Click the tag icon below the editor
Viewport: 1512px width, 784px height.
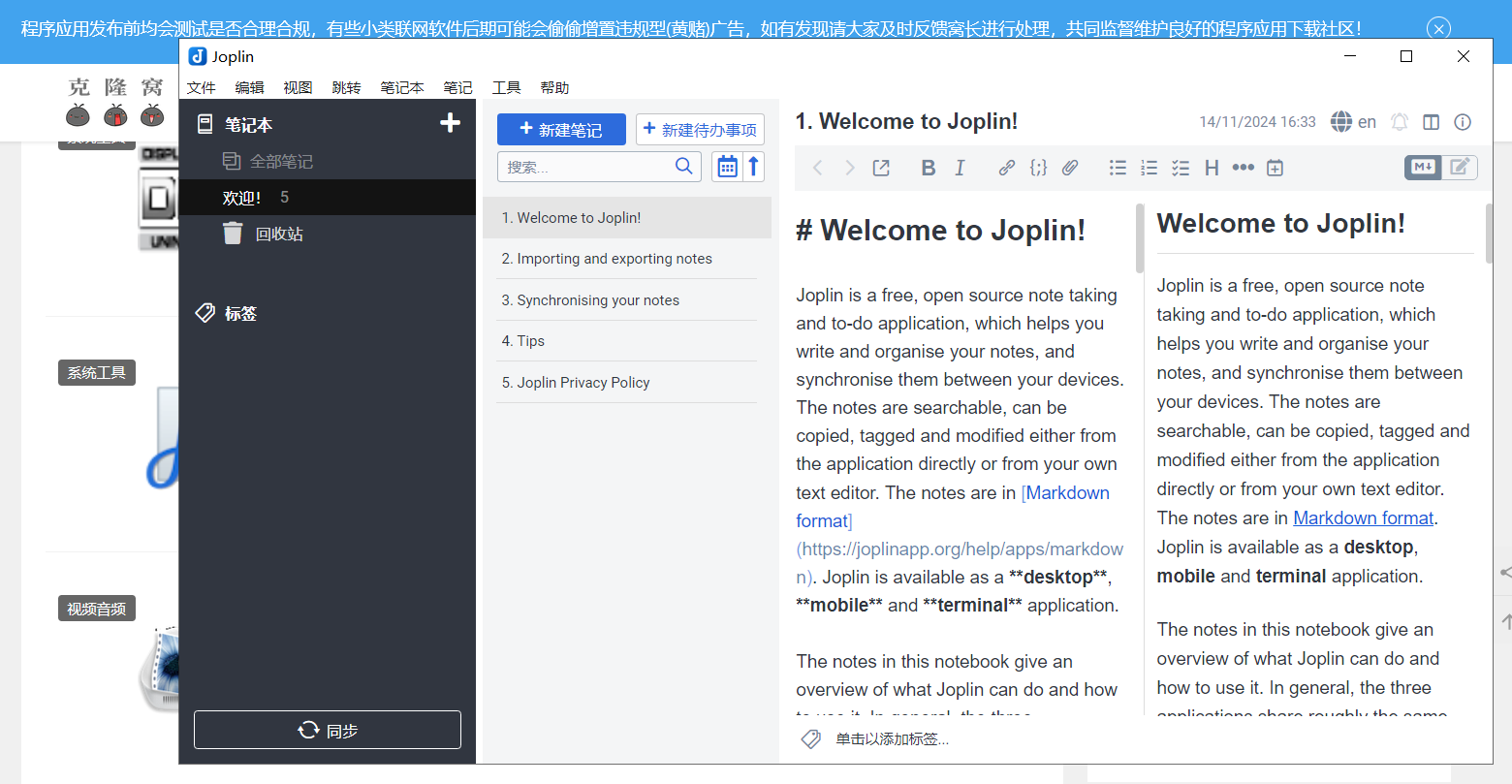pyautogui.click(x=811, y=739)
